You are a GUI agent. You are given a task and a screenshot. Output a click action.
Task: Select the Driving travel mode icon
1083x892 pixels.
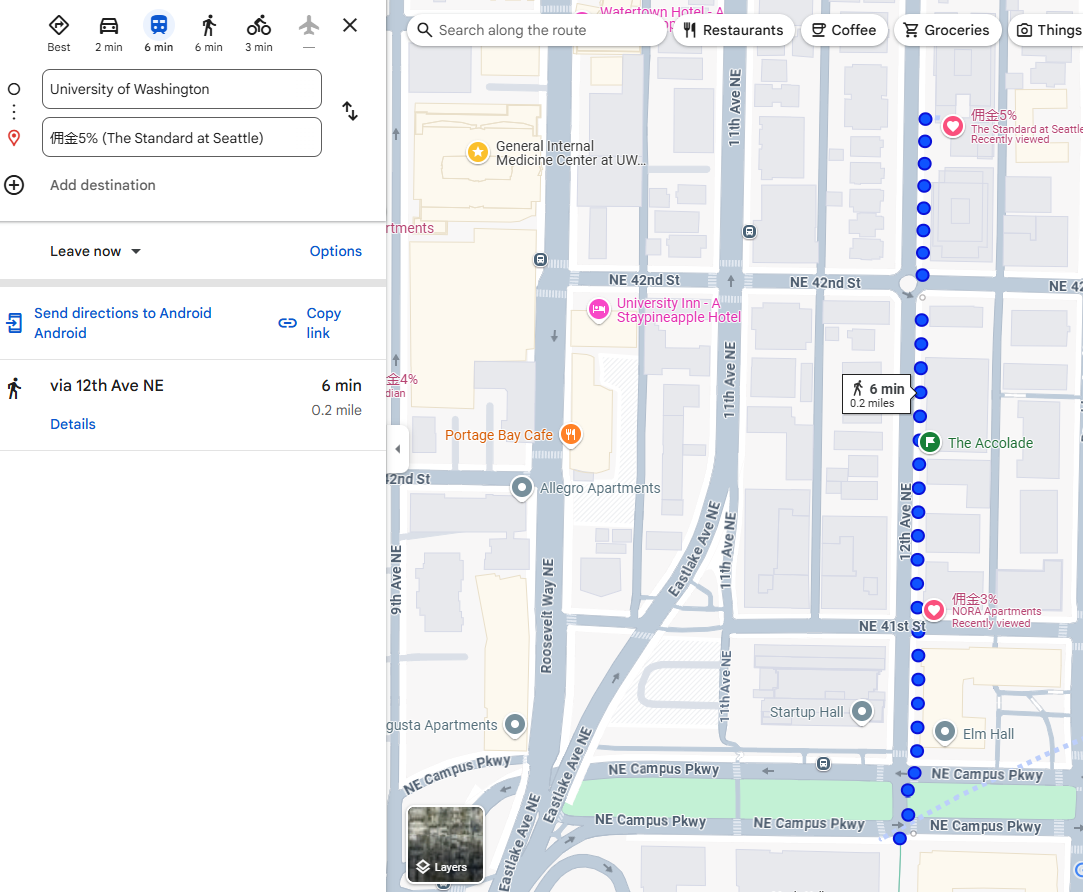tap(109, 26)
